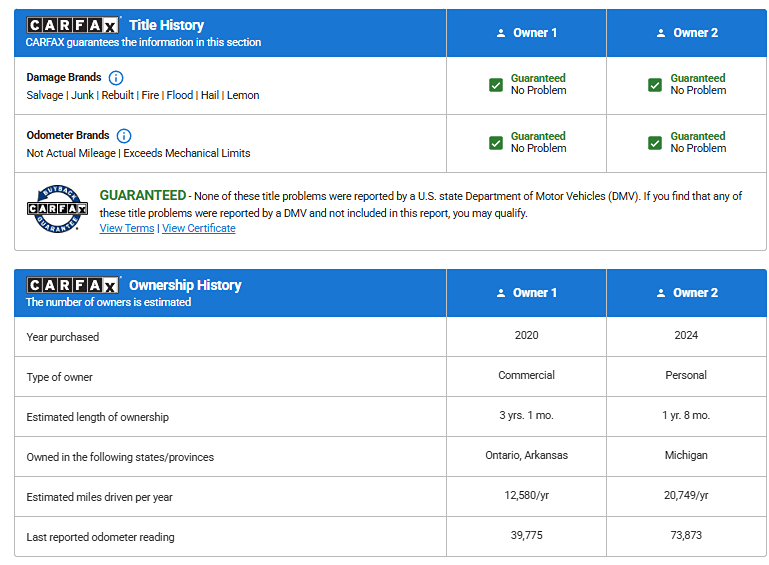This screenshot has height=565, width=769.
Task: Click Owner 1 Odometer Brands green checkmark
Action: pos(496,143)
